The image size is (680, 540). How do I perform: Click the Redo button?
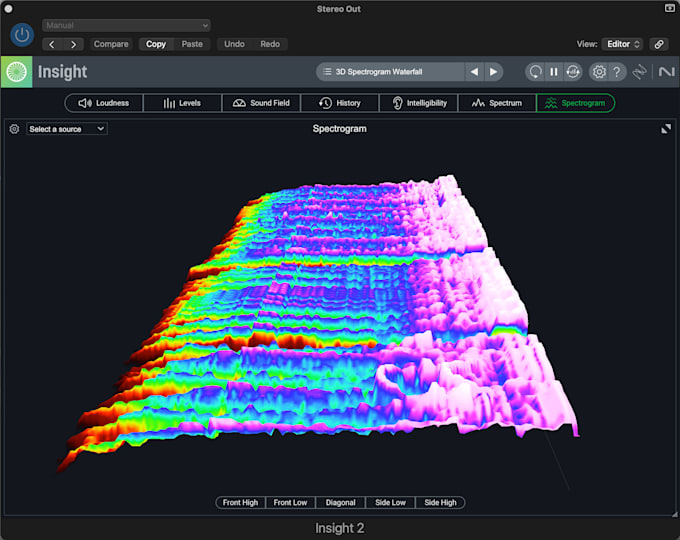pos(270,44)
